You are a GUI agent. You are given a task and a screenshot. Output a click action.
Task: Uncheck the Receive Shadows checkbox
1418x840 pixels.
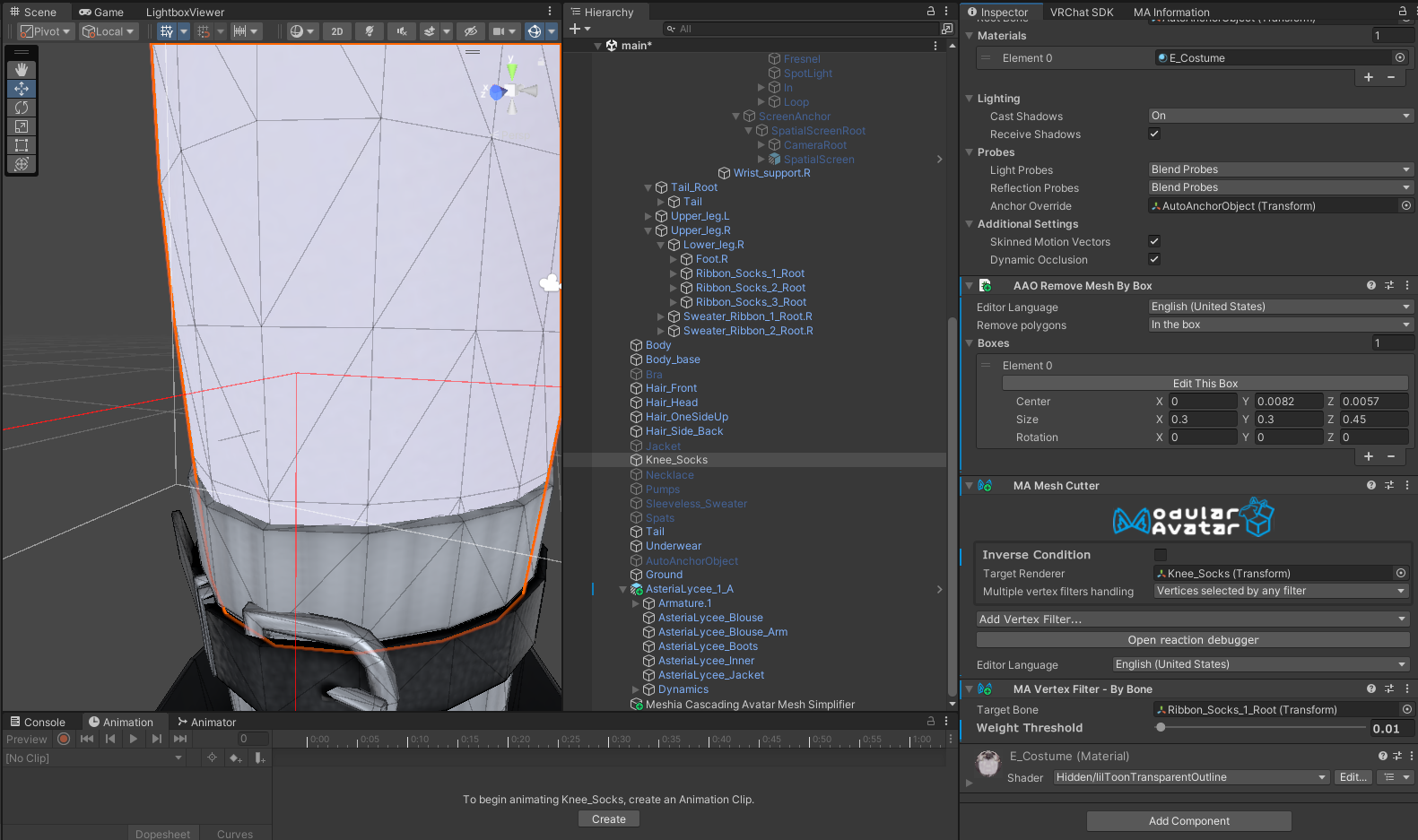point(1154,134)
